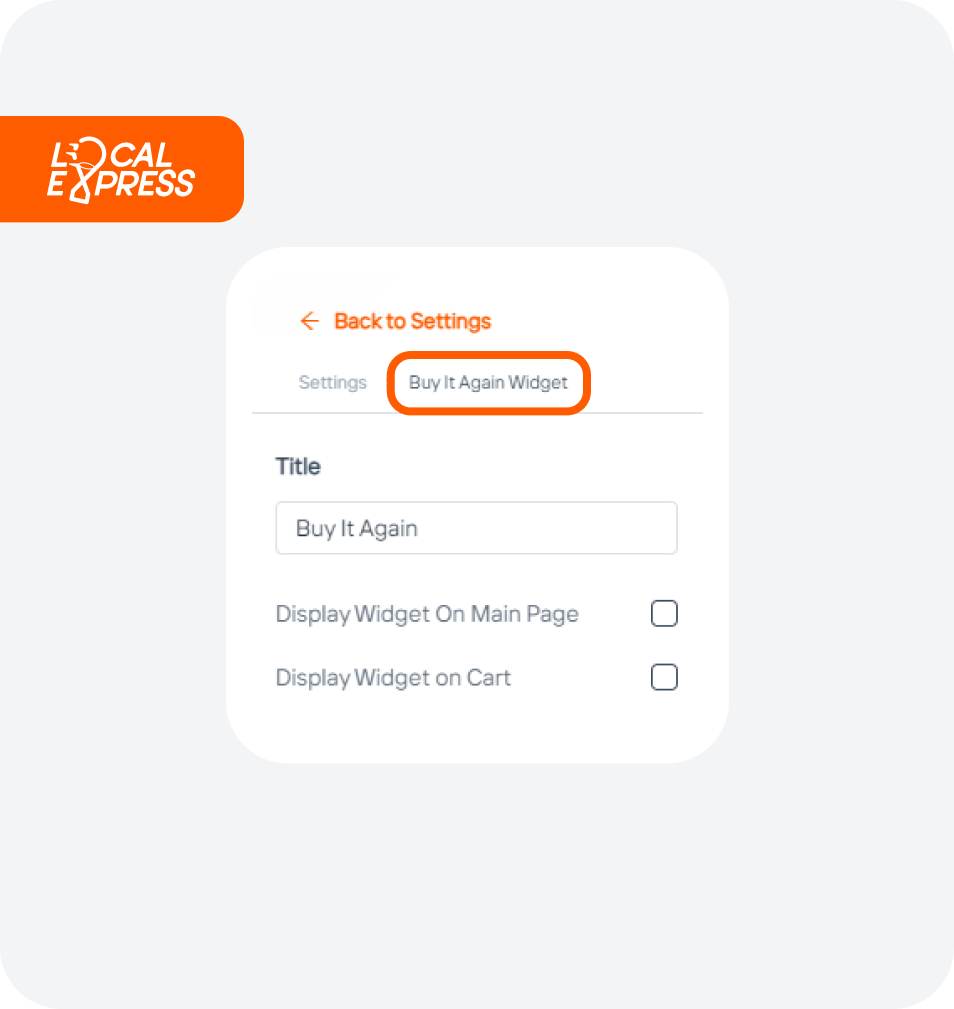Open the Buy It Again Widget tab

488,382
